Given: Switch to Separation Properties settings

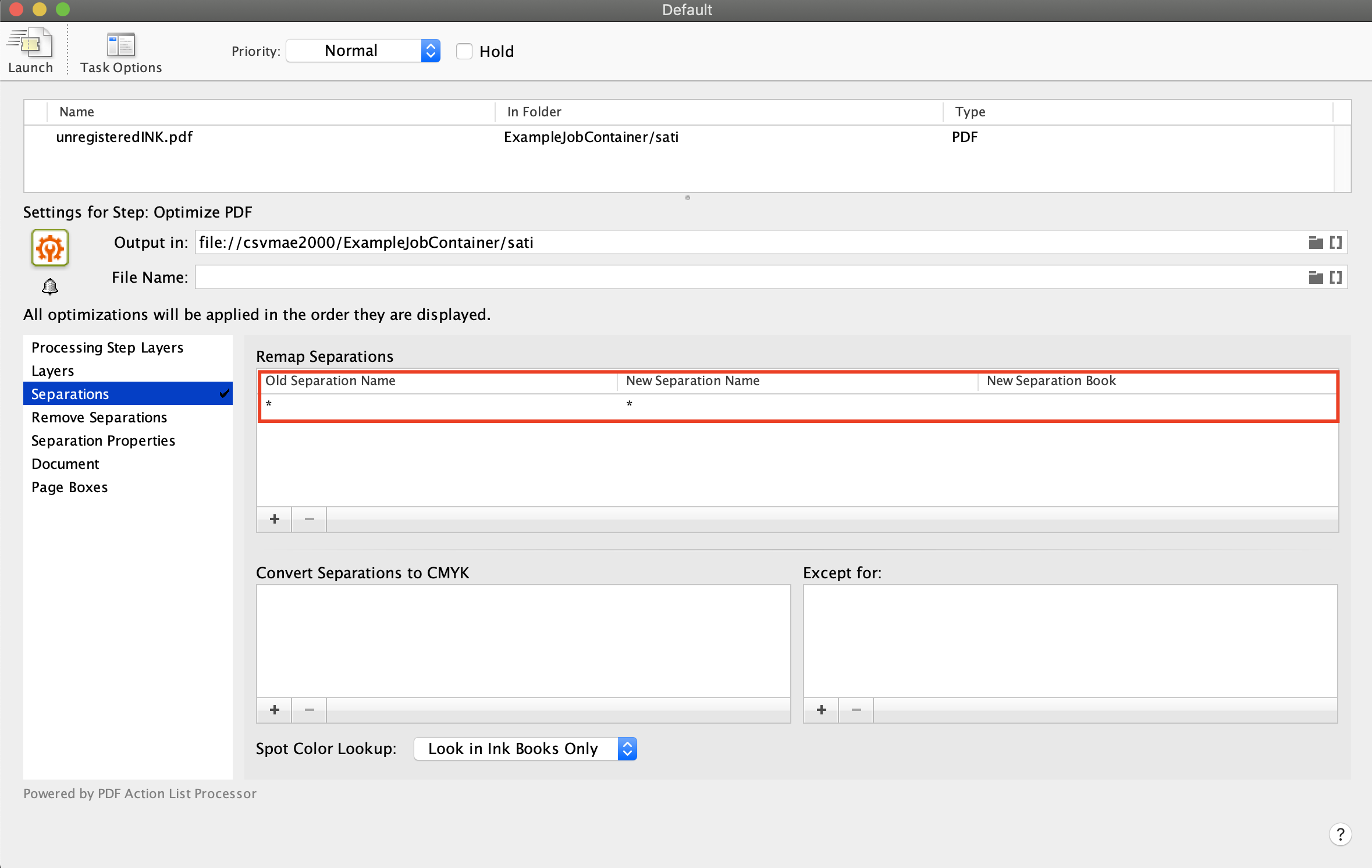Looking at the screenshot, I should tap(103, 440).
